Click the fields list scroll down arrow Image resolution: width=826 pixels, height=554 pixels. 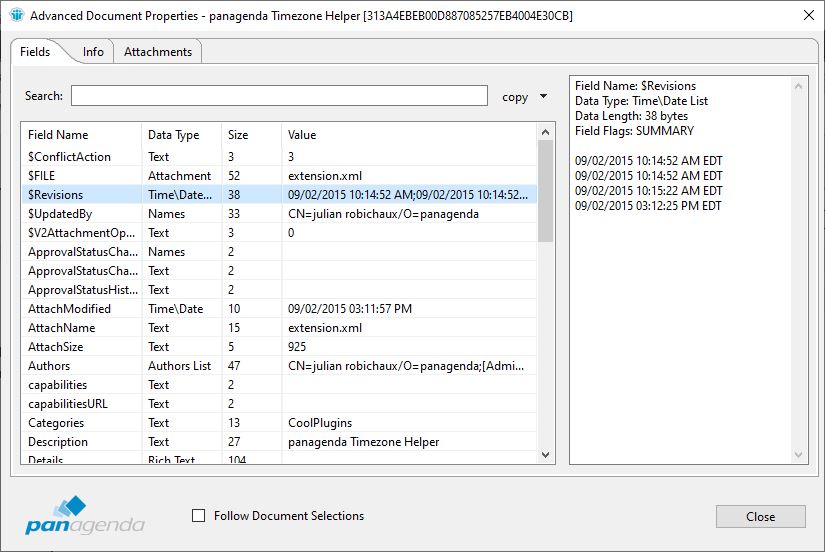click(545, 454)
